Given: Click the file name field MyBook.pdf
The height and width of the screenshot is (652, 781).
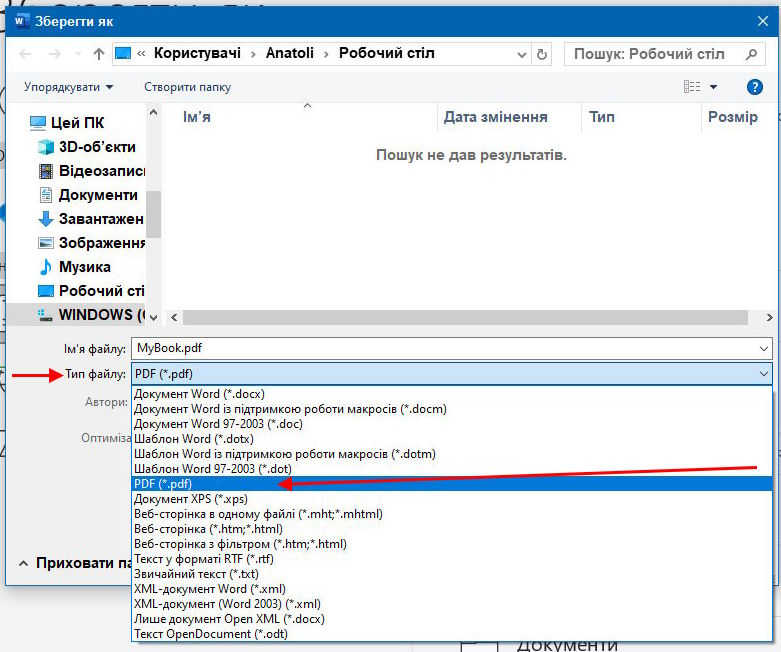Looking at the screenshot, I should click(452, 349).
